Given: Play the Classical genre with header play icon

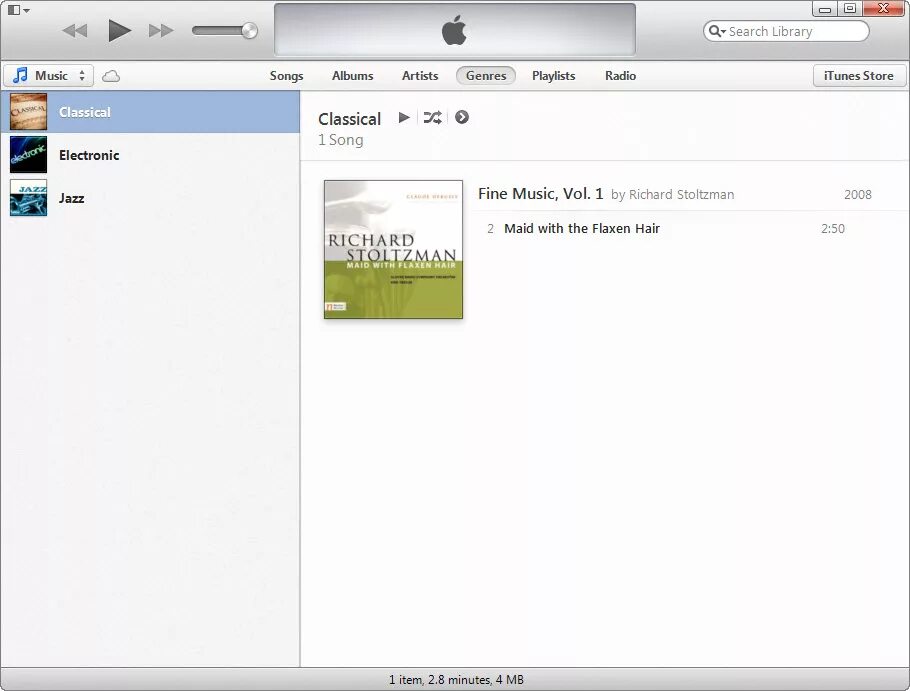Looking at the screenshot, I should 404,118.
